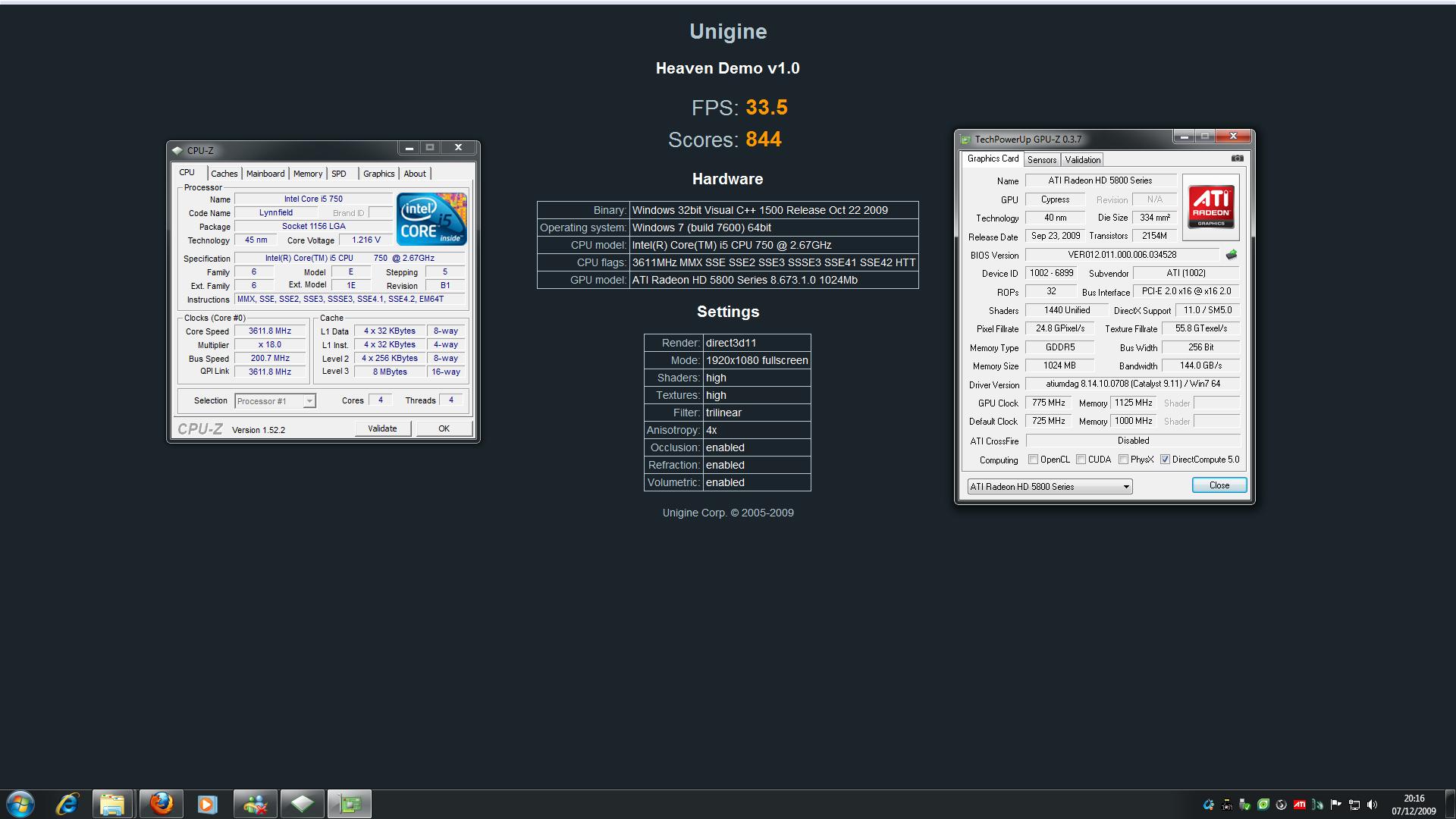Click the Multiplier x 18.0 value
The width and height of the screenshot is (1456, 819).
pos(270,345)
